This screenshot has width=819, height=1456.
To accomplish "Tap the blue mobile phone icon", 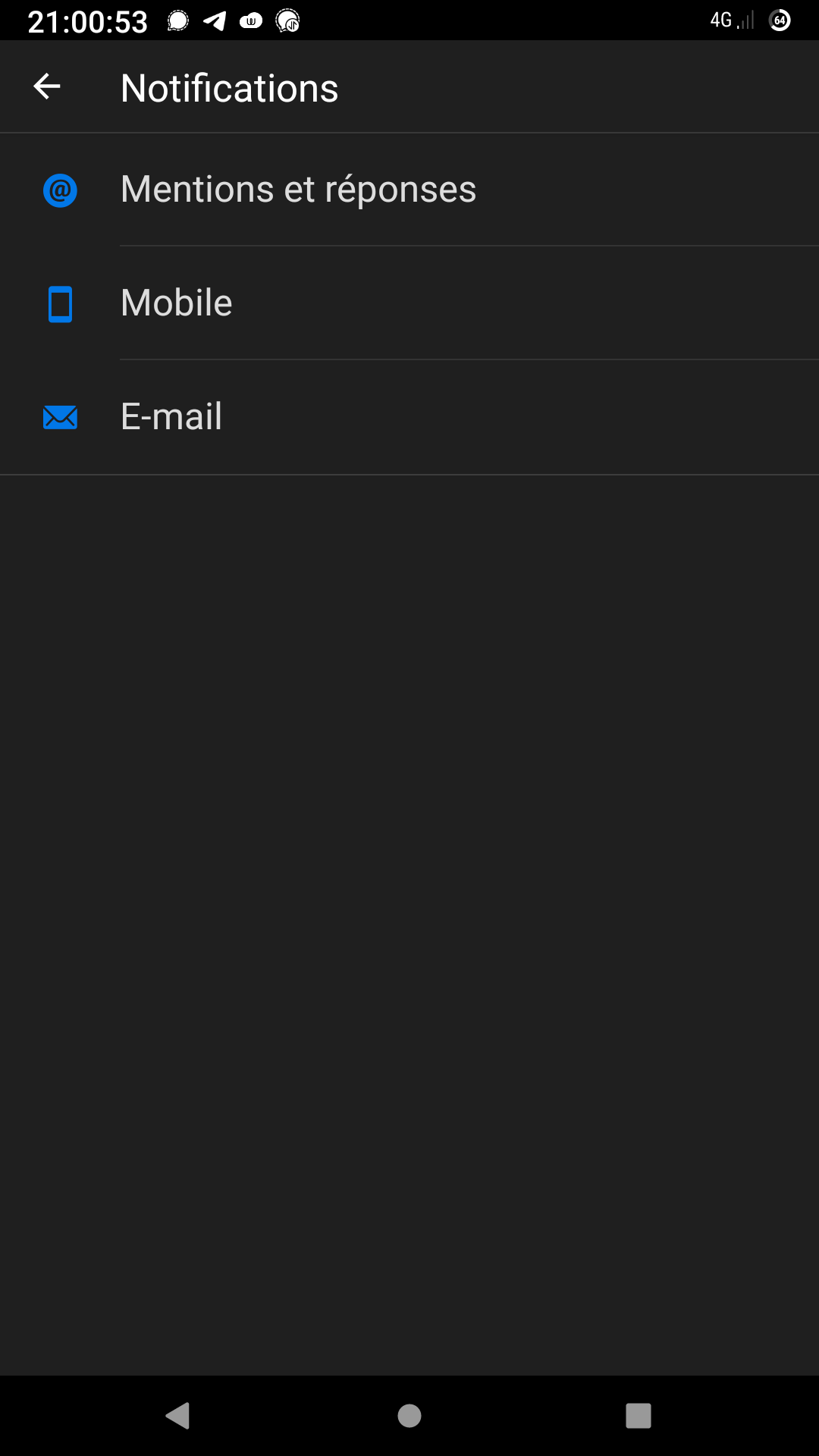I will coord(60,304).
